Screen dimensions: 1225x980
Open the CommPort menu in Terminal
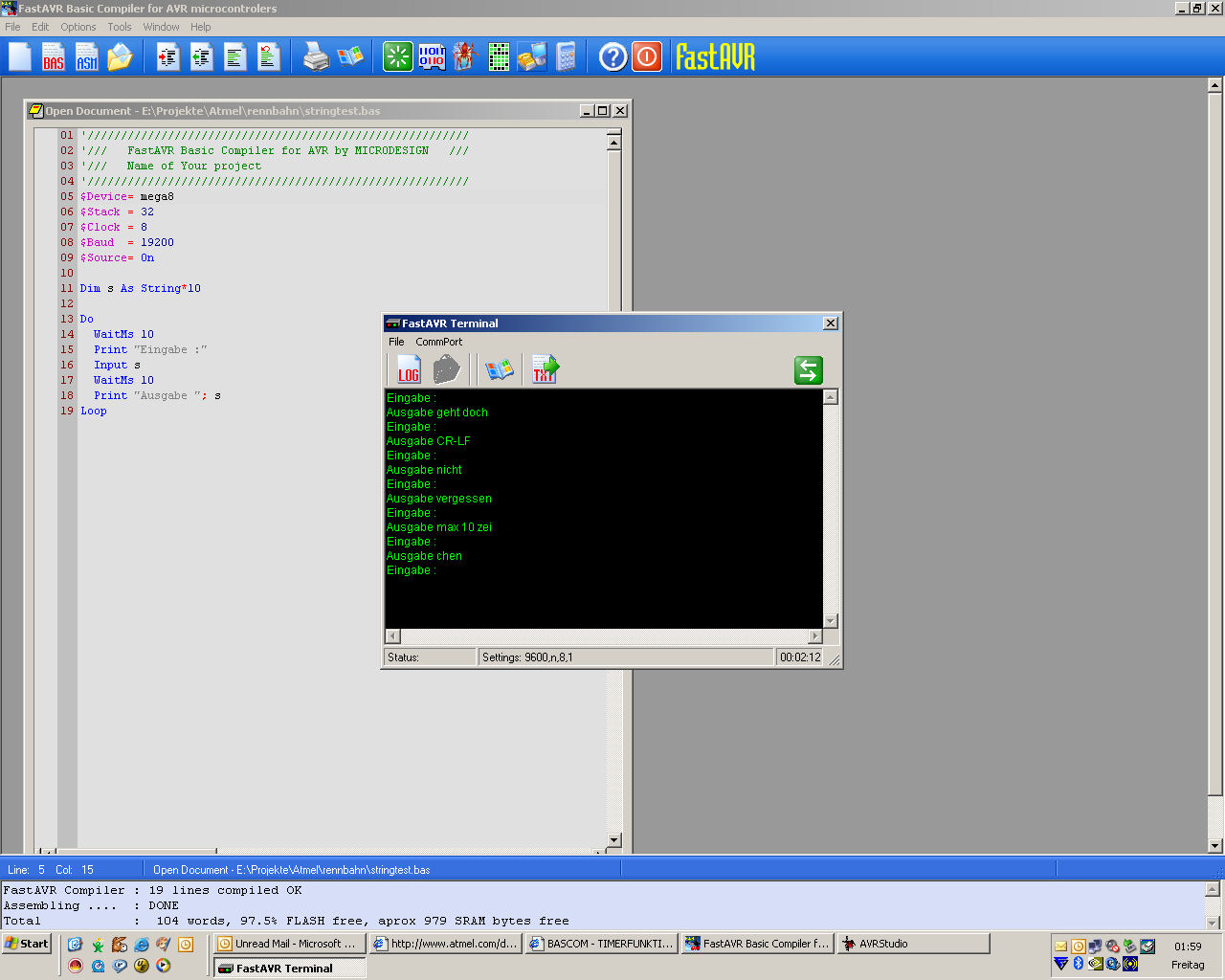pyautogui.click(x=438, y=342)
